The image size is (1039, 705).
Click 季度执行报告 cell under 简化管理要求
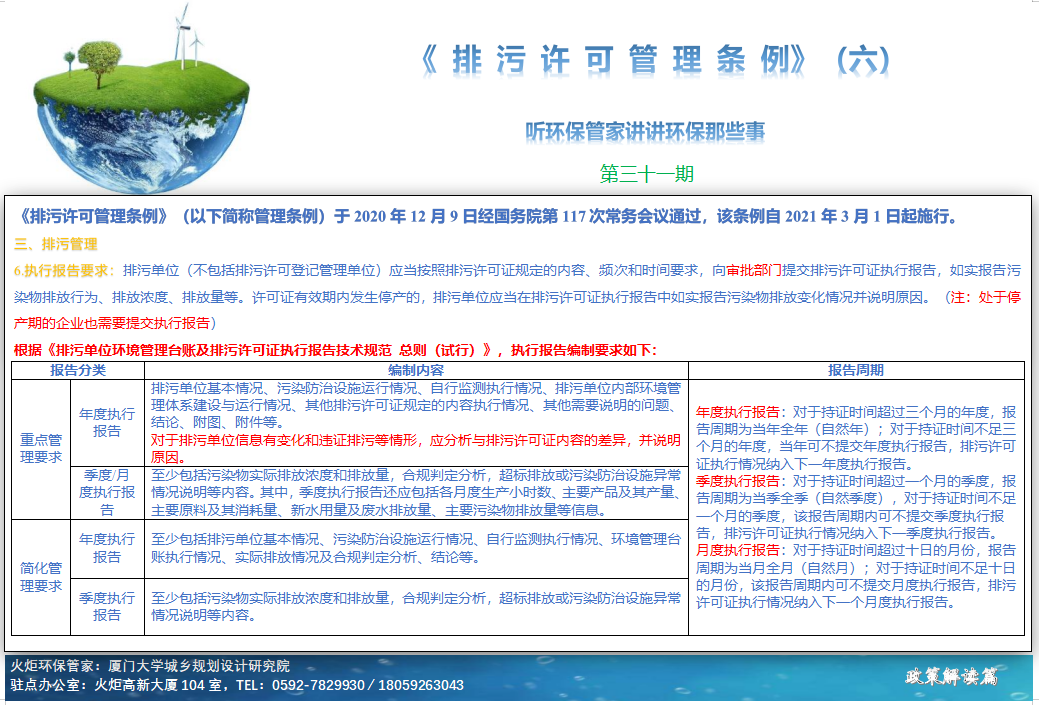107,606
